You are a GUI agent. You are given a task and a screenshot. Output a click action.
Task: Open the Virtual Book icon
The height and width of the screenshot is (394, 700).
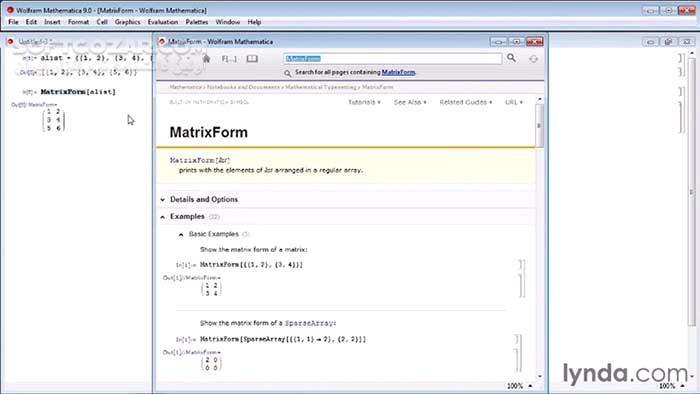pyautogui.click(x=252, y=59)
